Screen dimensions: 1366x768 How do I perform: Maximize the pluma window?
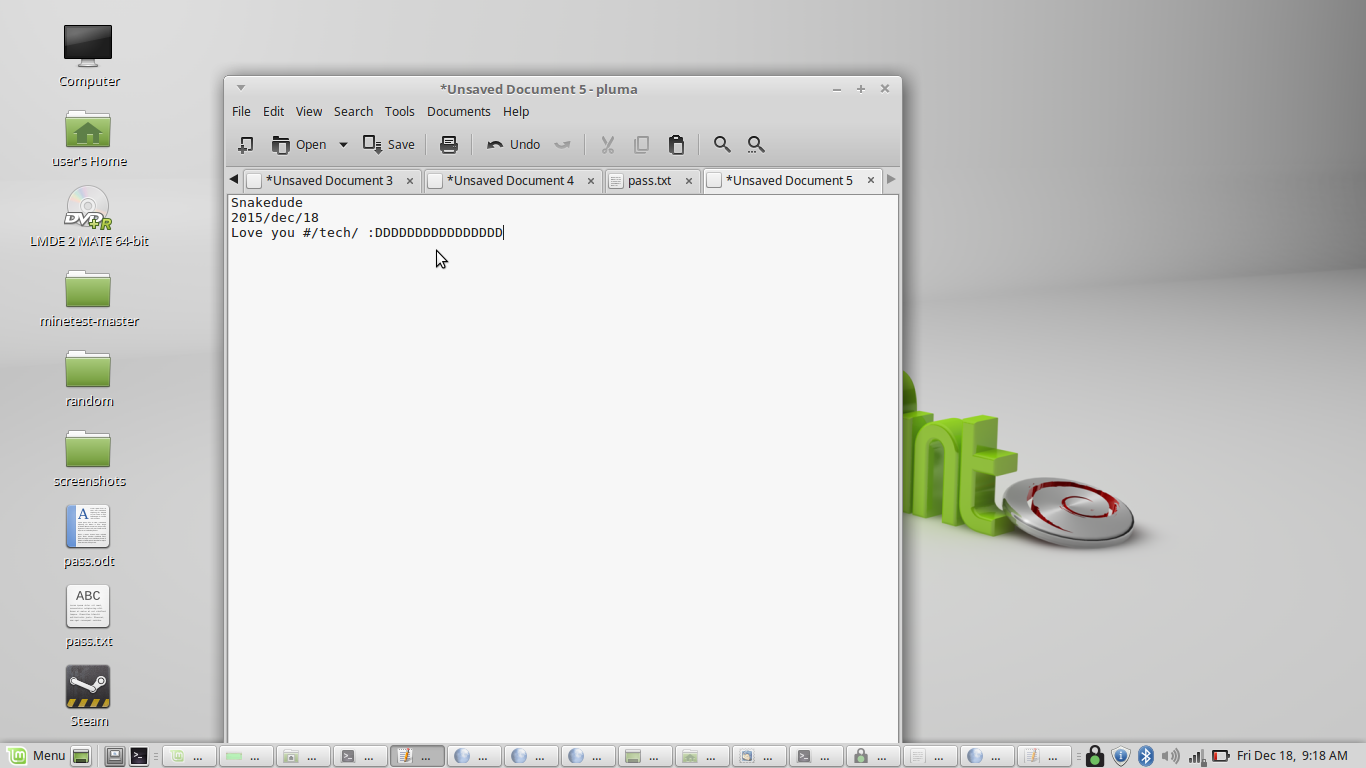tap(861, 89)
